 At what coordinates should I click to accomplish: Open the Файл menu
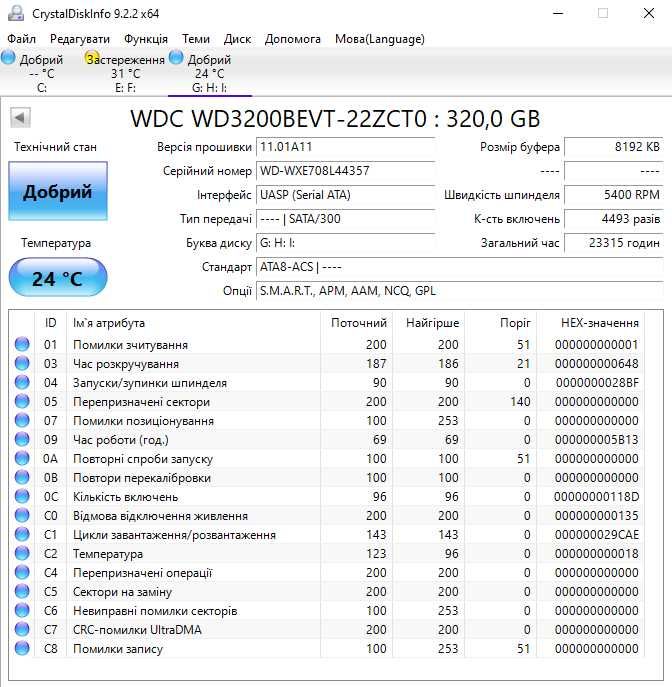pos(21,39)
